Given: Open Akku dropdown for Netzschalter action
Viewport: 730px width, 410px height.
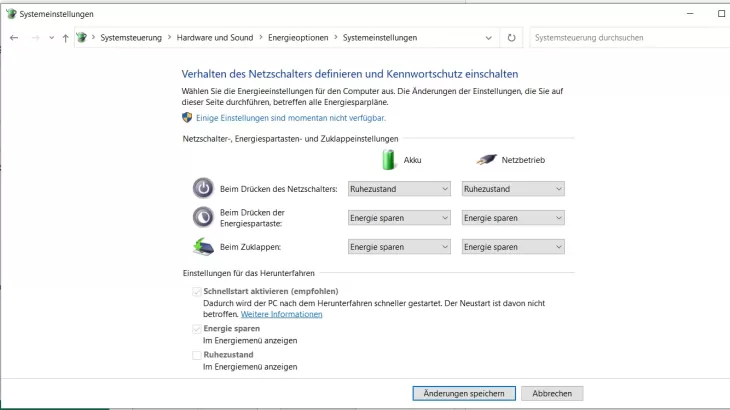Looking at the screenshot, I should coord(399,189).
